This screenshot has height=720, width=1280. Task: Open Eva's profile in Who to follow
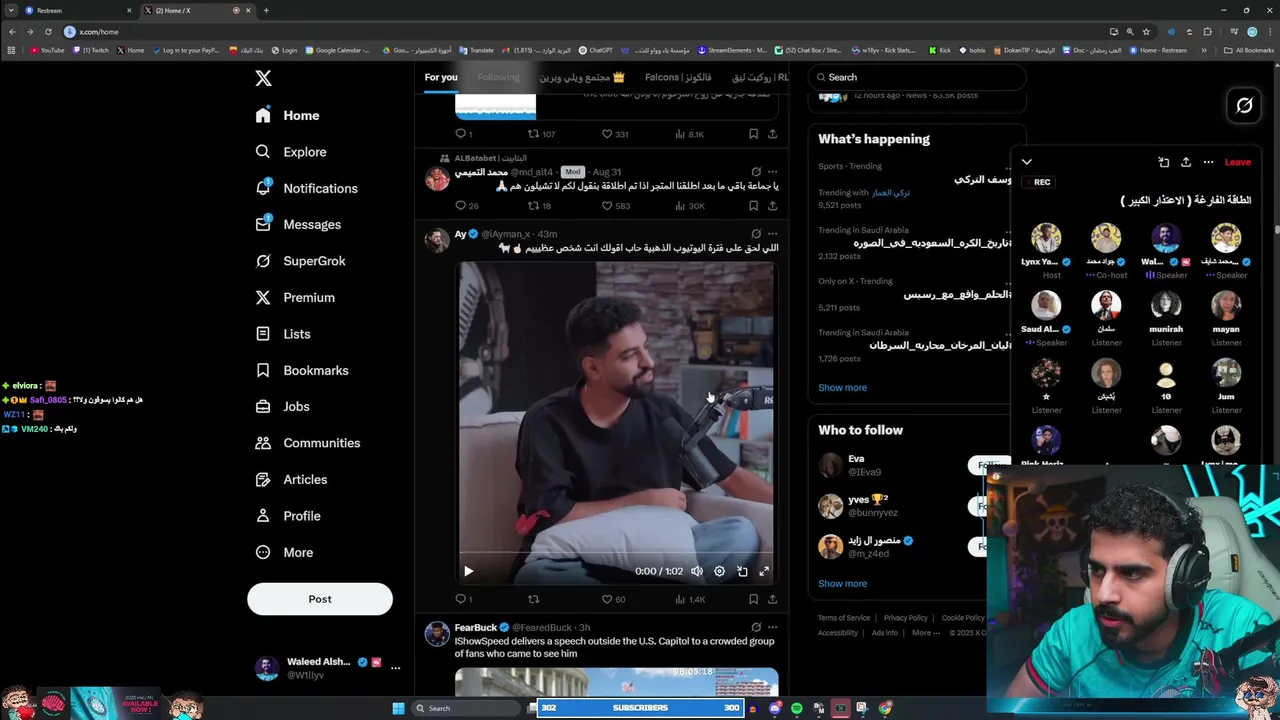point(856,459)
